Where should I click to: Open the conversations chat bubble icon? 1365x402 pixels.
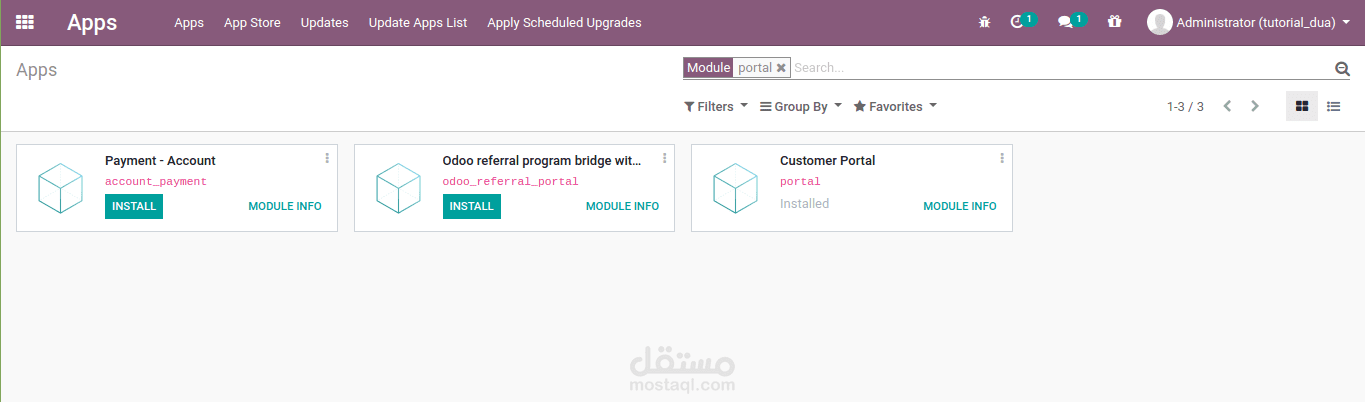[x=1065, y=22]
